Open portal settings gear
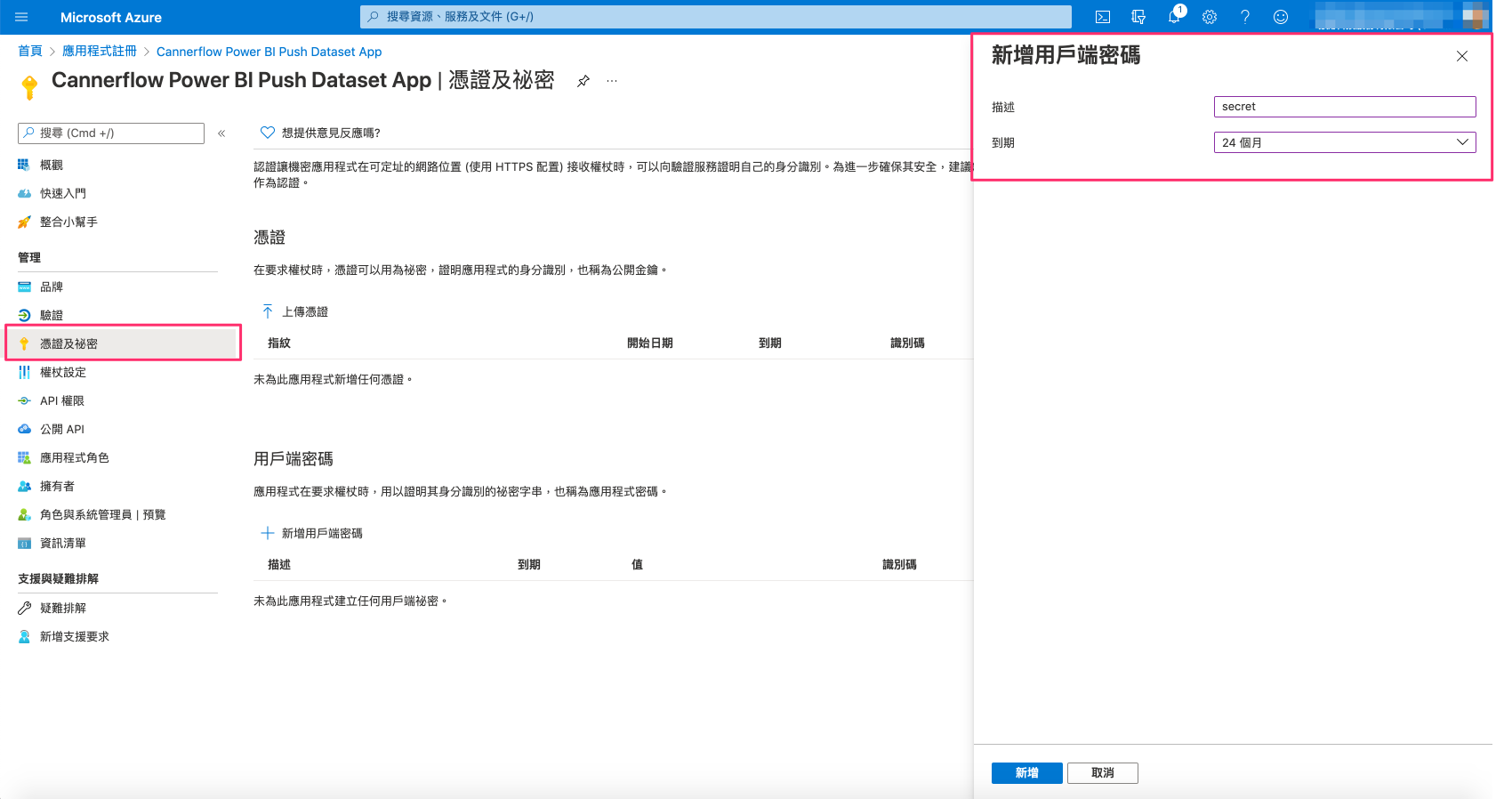The width and height of the screenshot is (1512, 799). pyautogui.click(x=1210, y=17)
